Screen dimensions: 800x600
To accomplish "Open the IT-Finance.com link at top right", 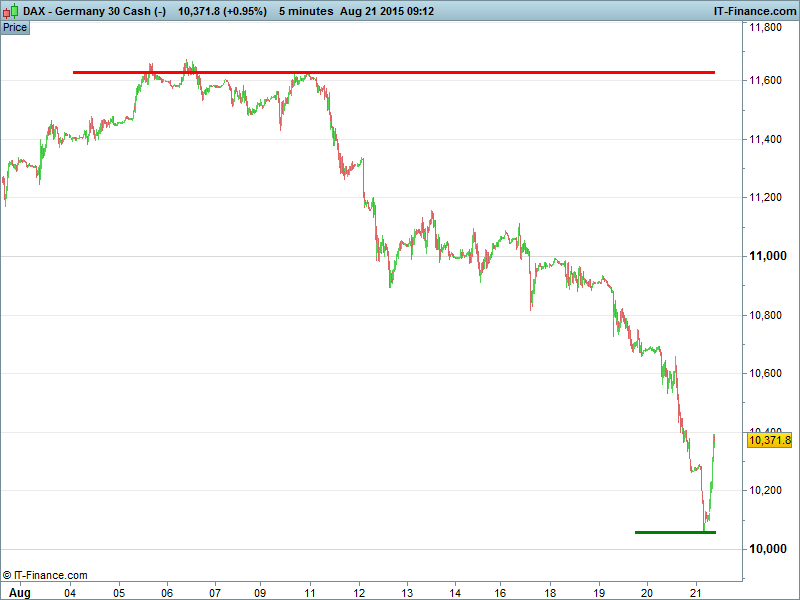I will (754, 11).
